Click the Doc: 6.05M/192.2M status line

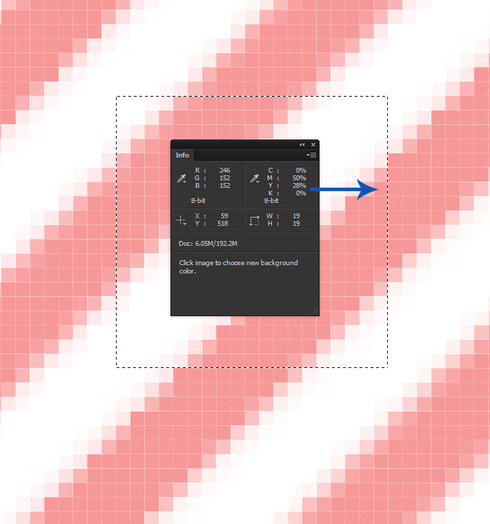pos(208,244)
